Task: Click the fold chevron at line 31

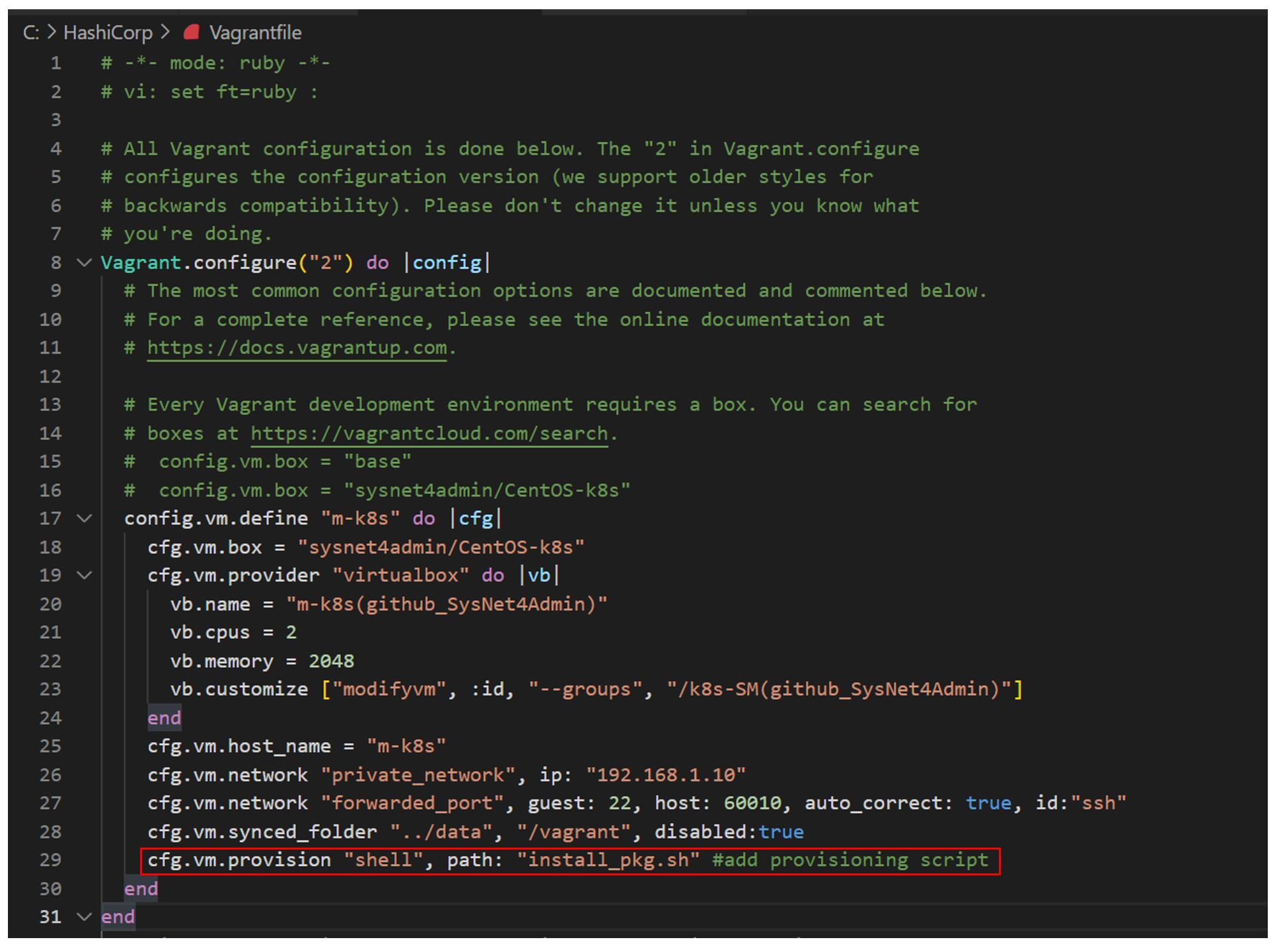Action: click(x=84, y=916)
